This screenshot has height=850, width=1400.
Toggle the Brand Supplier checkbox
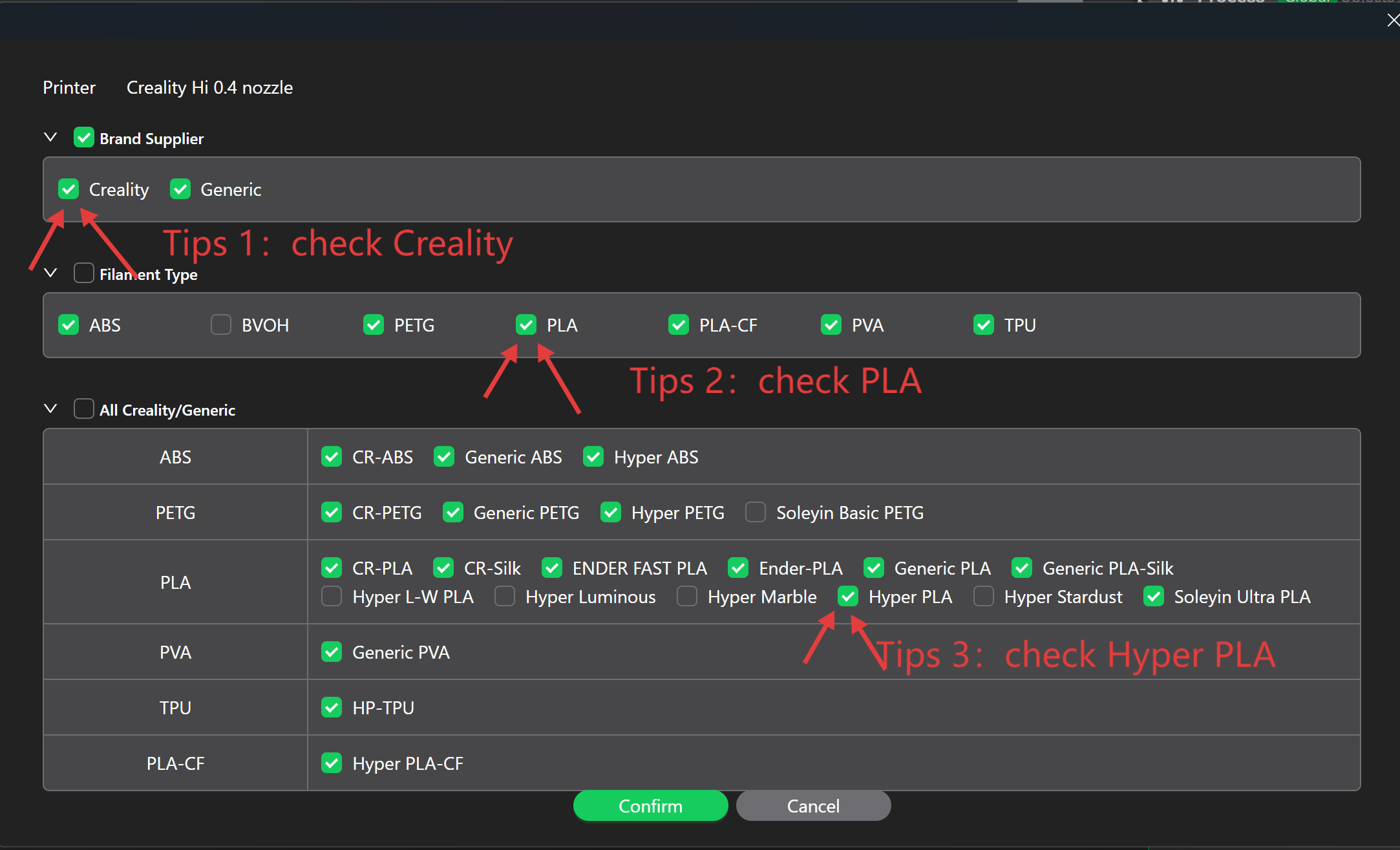tap(84, 138)
